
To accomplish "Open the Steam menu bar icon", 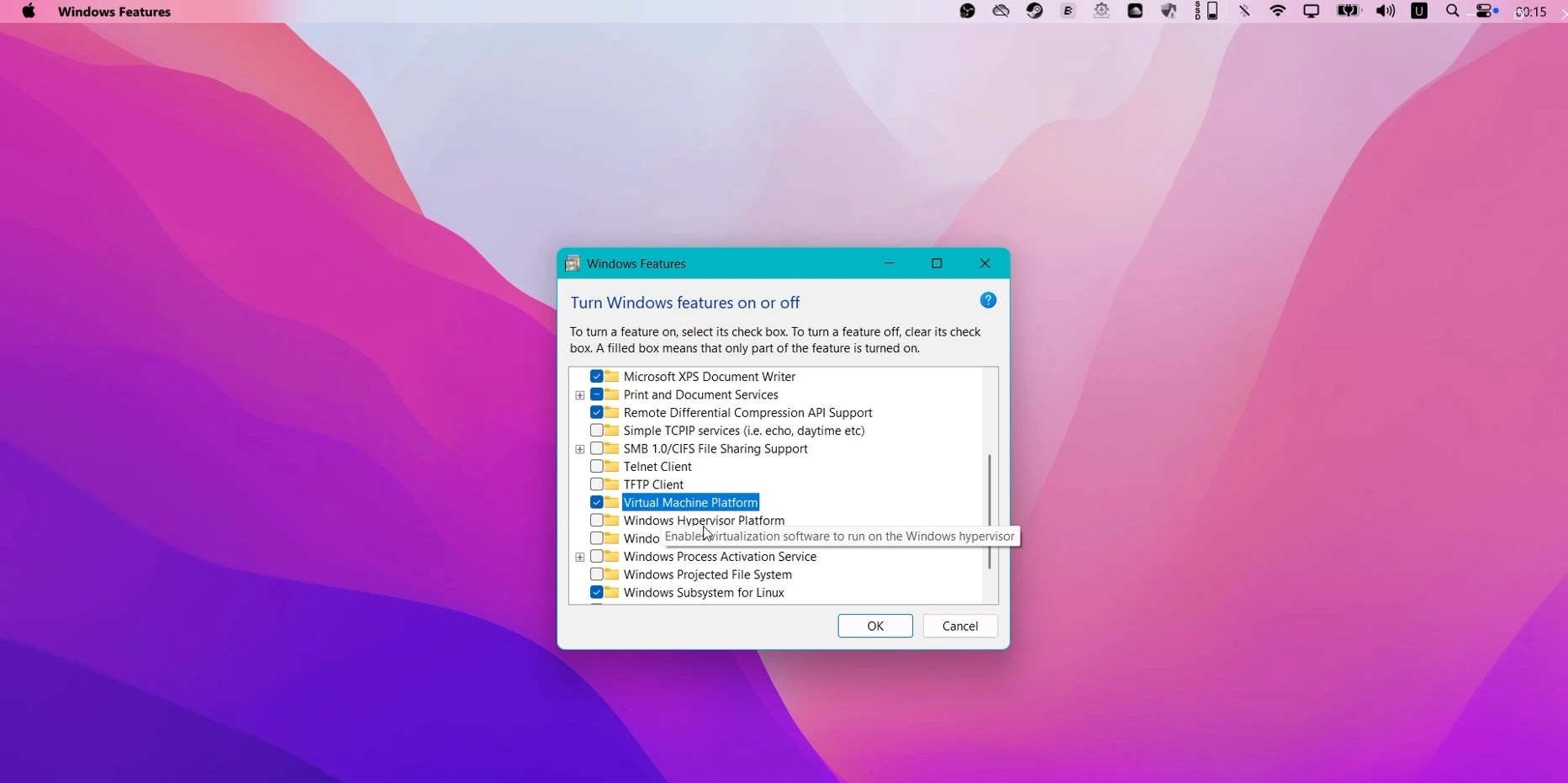I will (1035, 12).
